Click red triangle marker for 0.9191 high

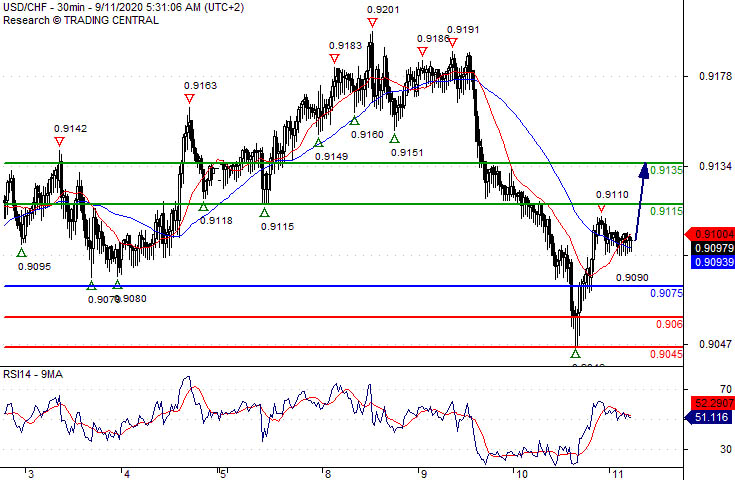[452, 43]
